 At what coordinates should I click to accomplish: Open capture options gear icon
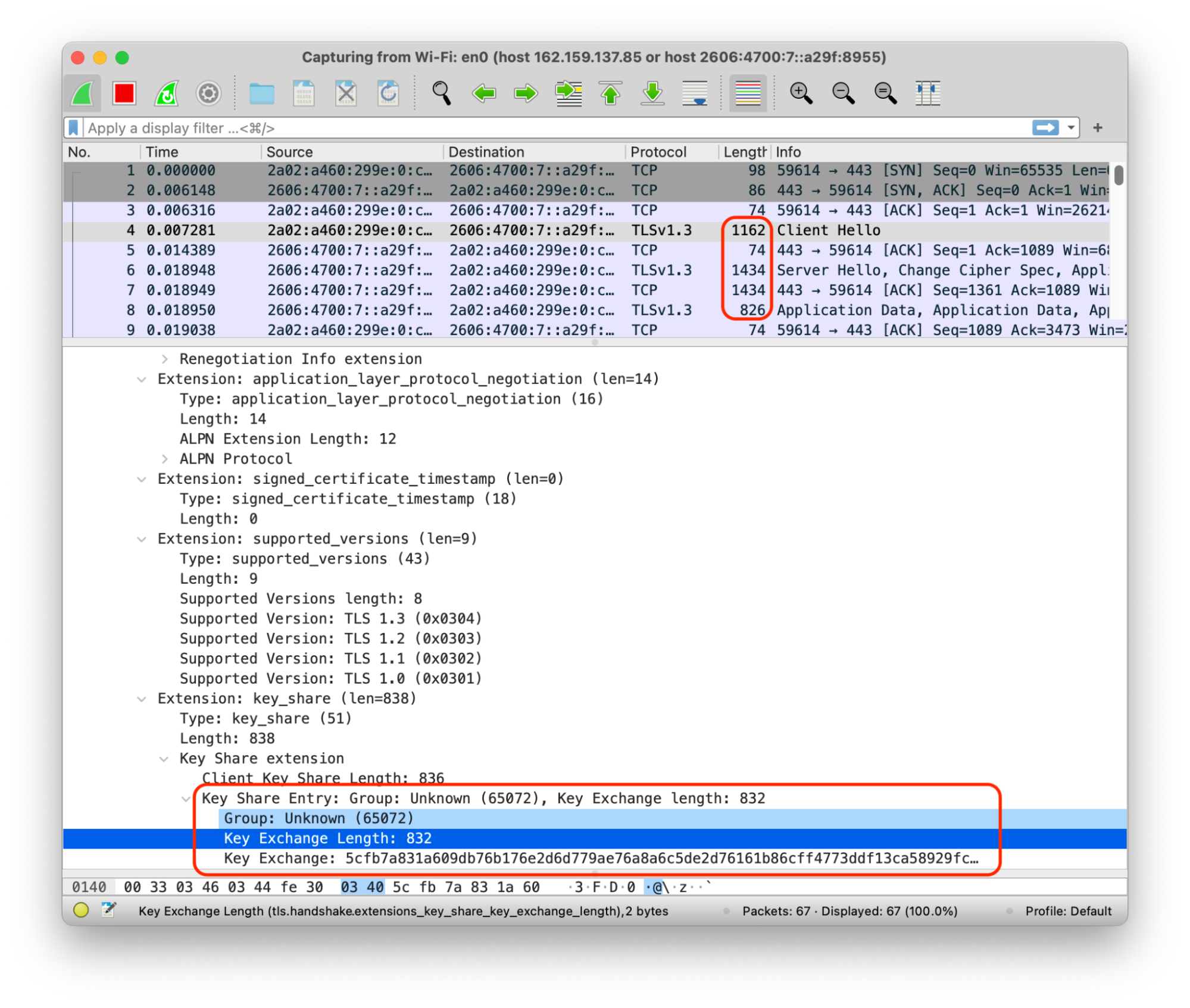208,93
